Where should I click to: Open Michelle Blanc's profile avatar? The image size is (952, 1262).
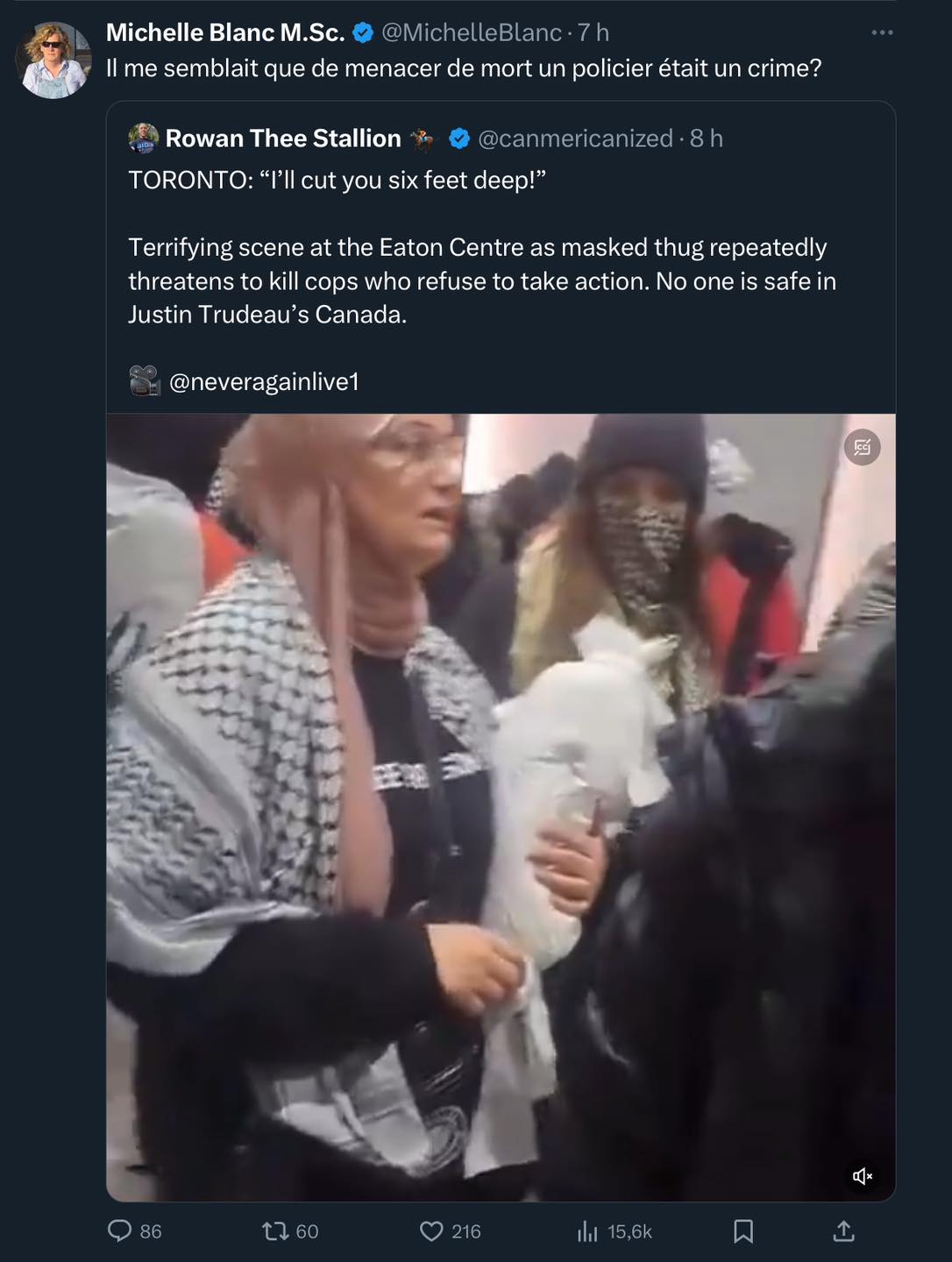click(53, 60)
